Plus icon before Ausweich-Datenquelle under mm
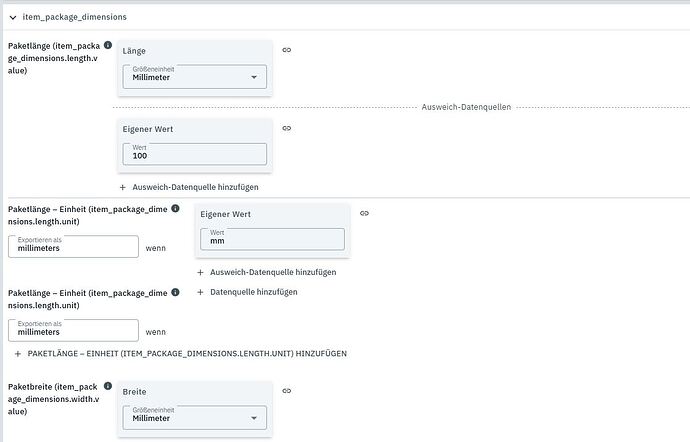The image size is (690, 442). pyautogui.click(x=200, y=272)
